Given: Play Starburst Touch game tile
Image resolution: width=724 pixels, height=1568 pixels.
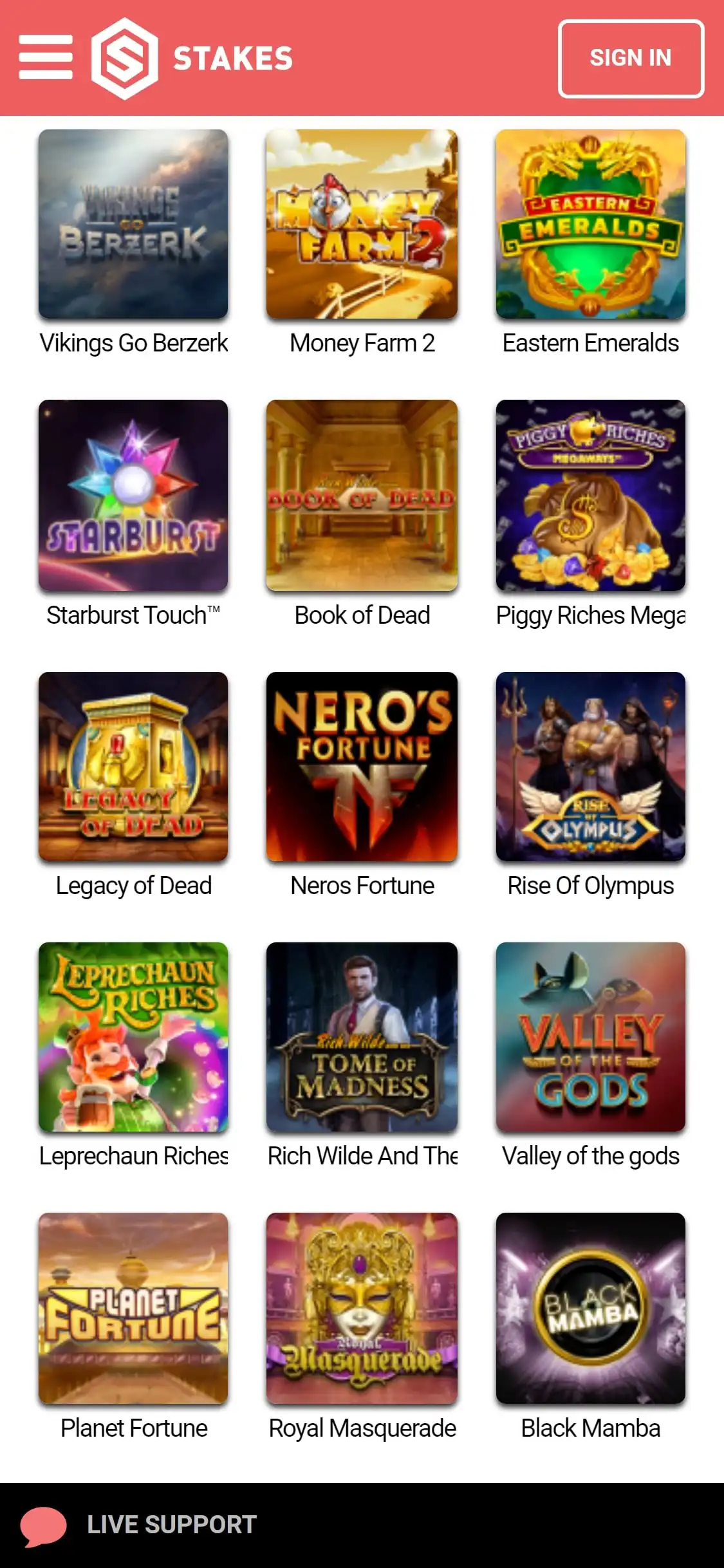Looking at the screenshot, I should (133, 495).
